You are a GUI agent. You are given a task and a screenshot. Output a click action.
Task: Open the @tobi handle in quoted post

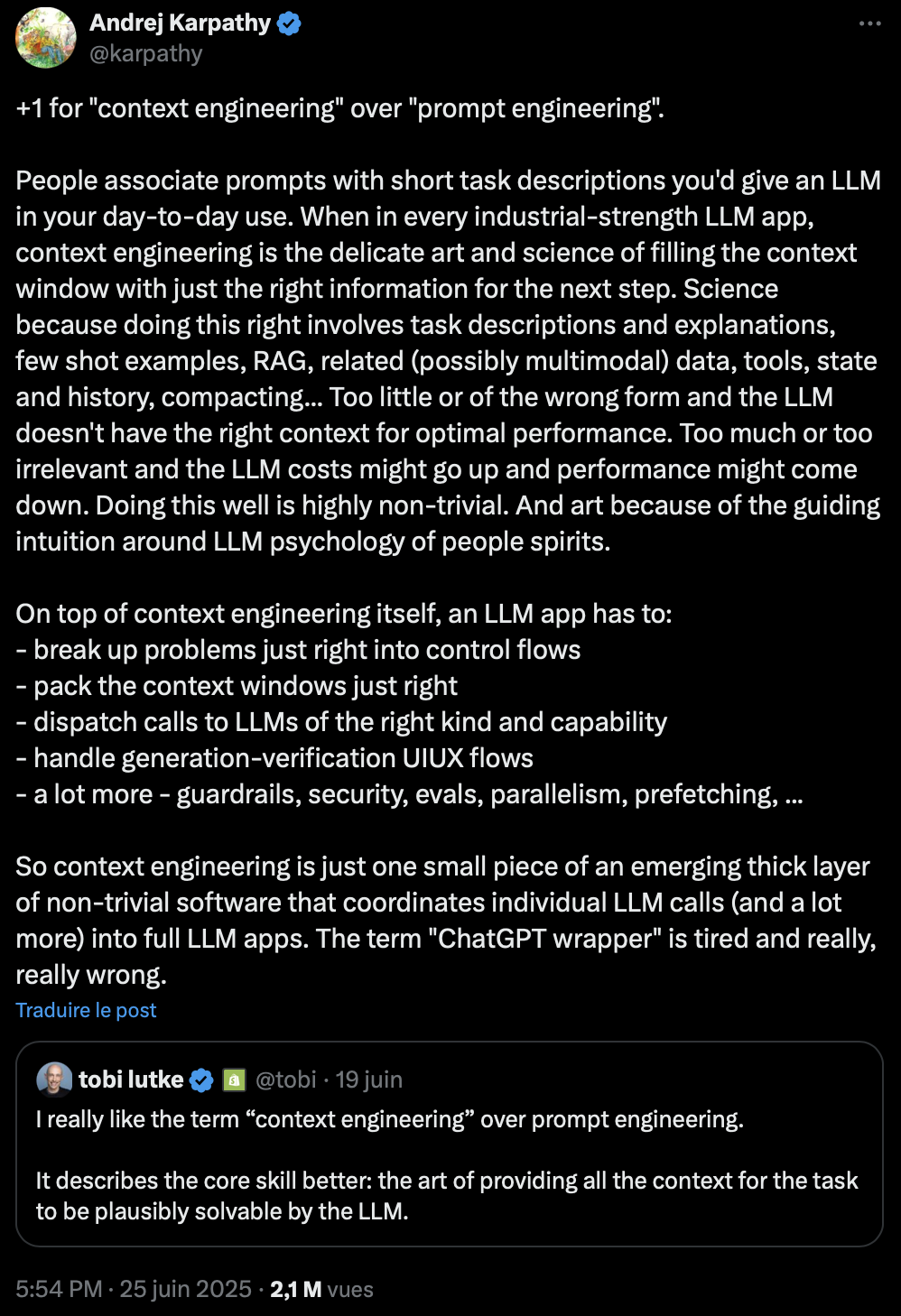pyautogui.click(x=285, y=1080)
